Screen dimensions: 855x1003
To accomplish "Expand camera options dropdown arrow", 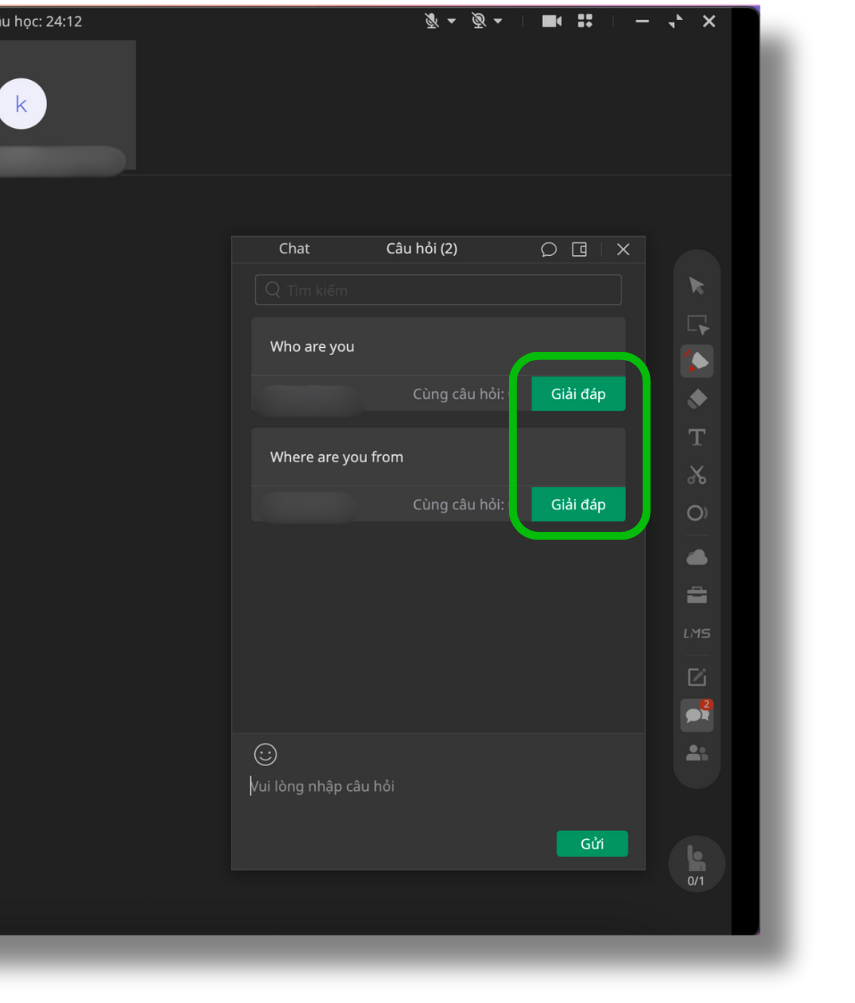I will (498, 21).
